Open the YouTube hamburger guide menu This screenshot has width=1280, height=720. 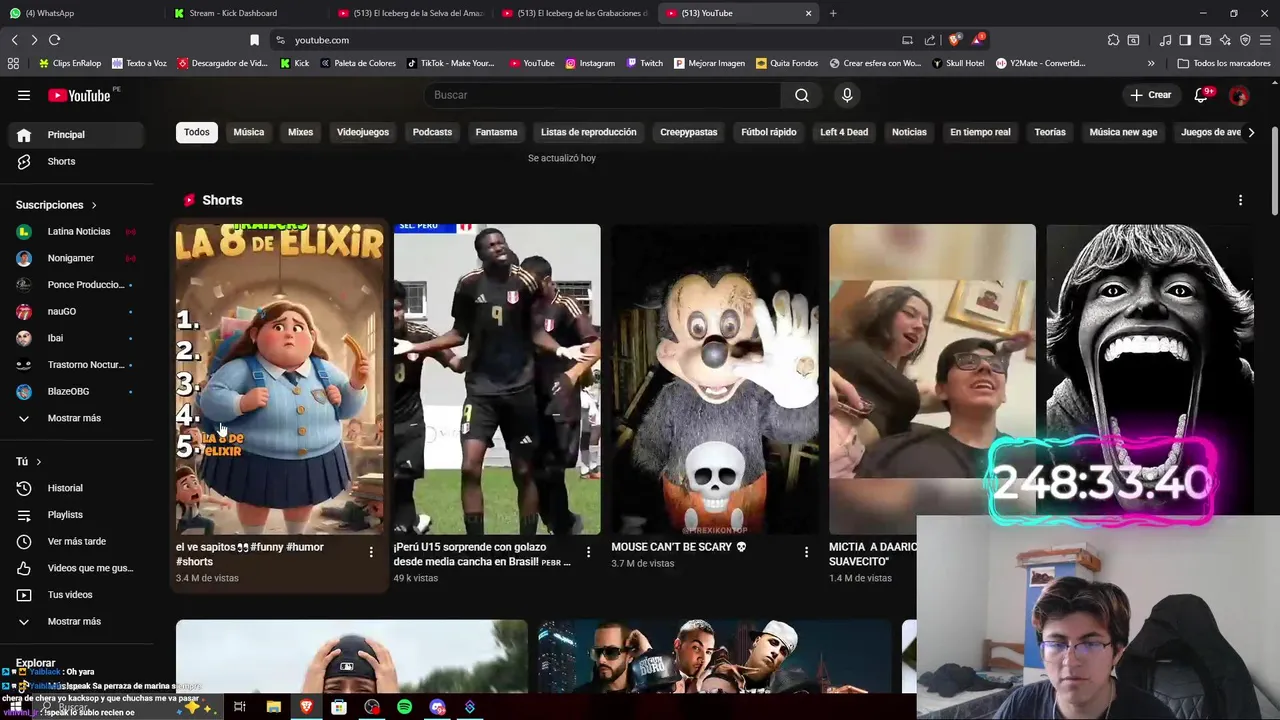pos(24,95)
